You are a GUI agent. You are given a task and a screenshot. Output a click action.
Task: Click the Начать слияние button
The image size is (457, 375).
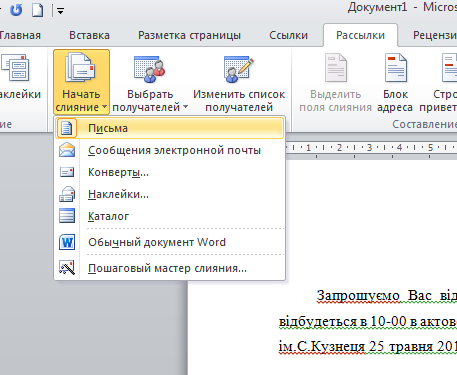[81, 82]
